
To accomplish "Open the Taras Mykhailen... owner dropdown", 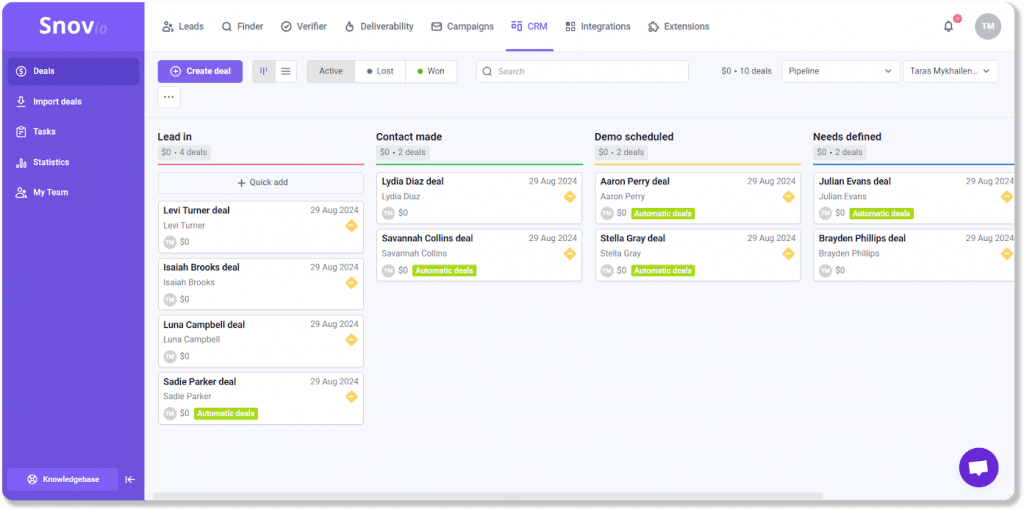I will click(x=950, y=71).
